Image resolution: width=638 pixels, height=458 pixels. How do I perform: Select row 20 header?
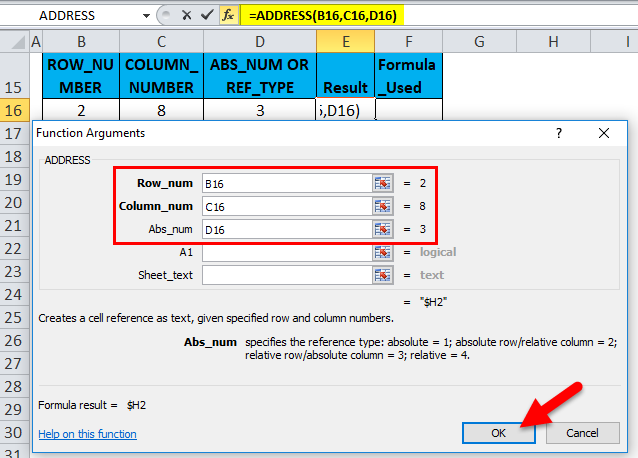pyautogui.click(x=14, y=202)
